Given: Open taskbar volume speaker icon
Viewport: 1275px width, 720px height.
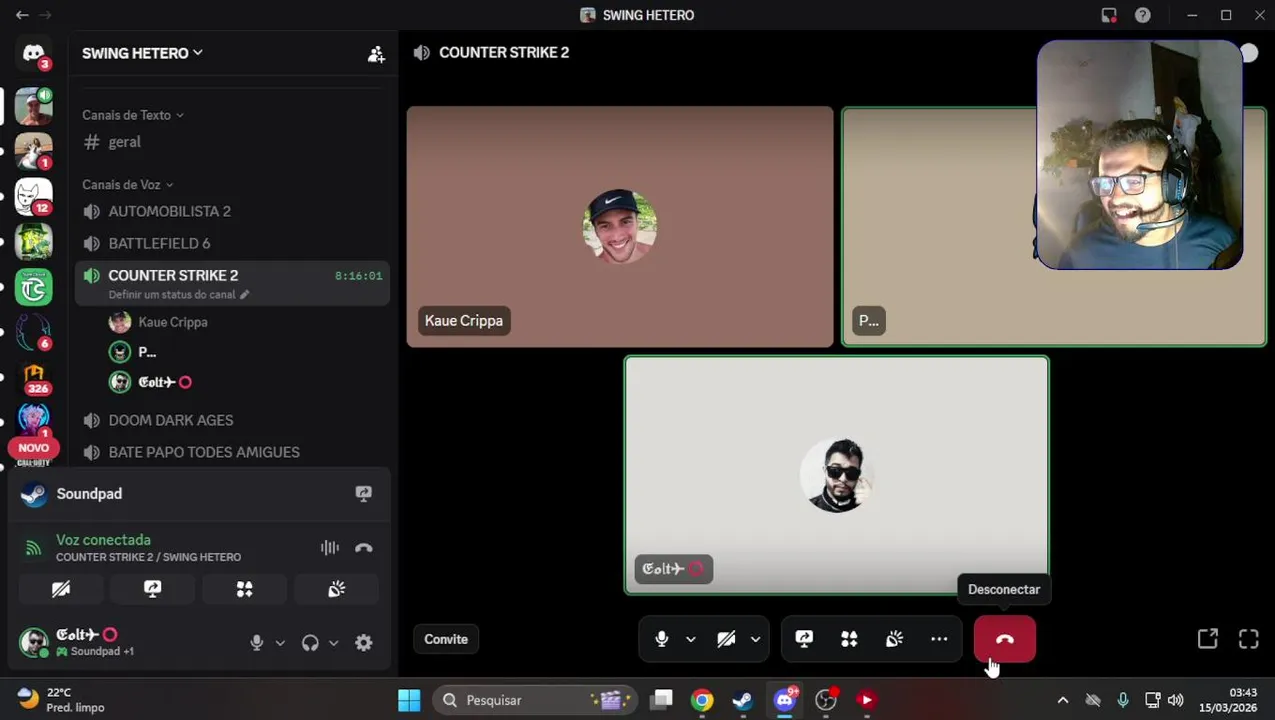Looking at the screenshot, I should [1175, 700].
